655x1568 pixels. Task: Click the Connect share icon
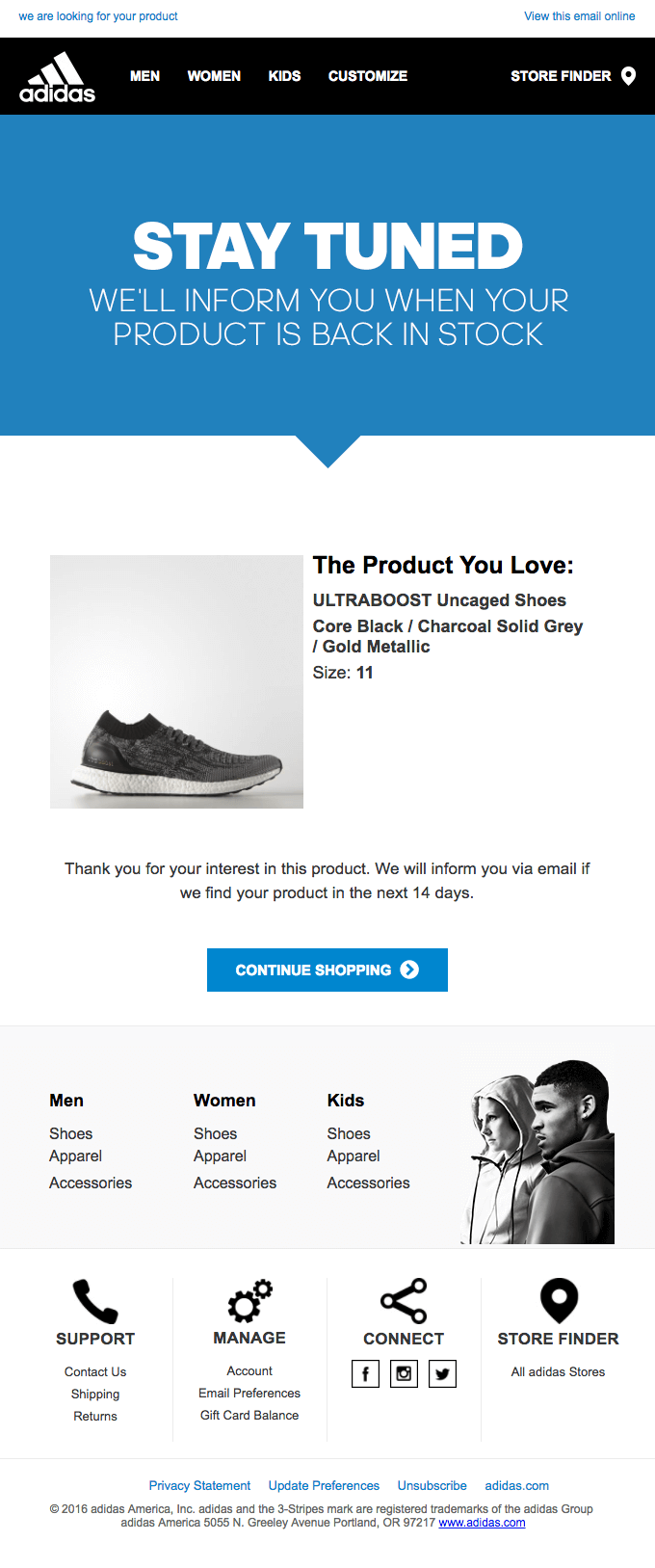[404, 1301]
